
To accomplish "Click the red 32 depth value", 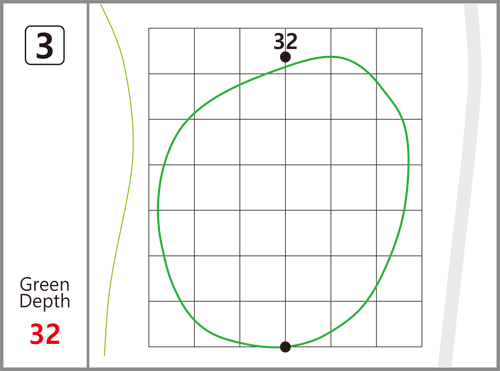I will click(45, 334).
